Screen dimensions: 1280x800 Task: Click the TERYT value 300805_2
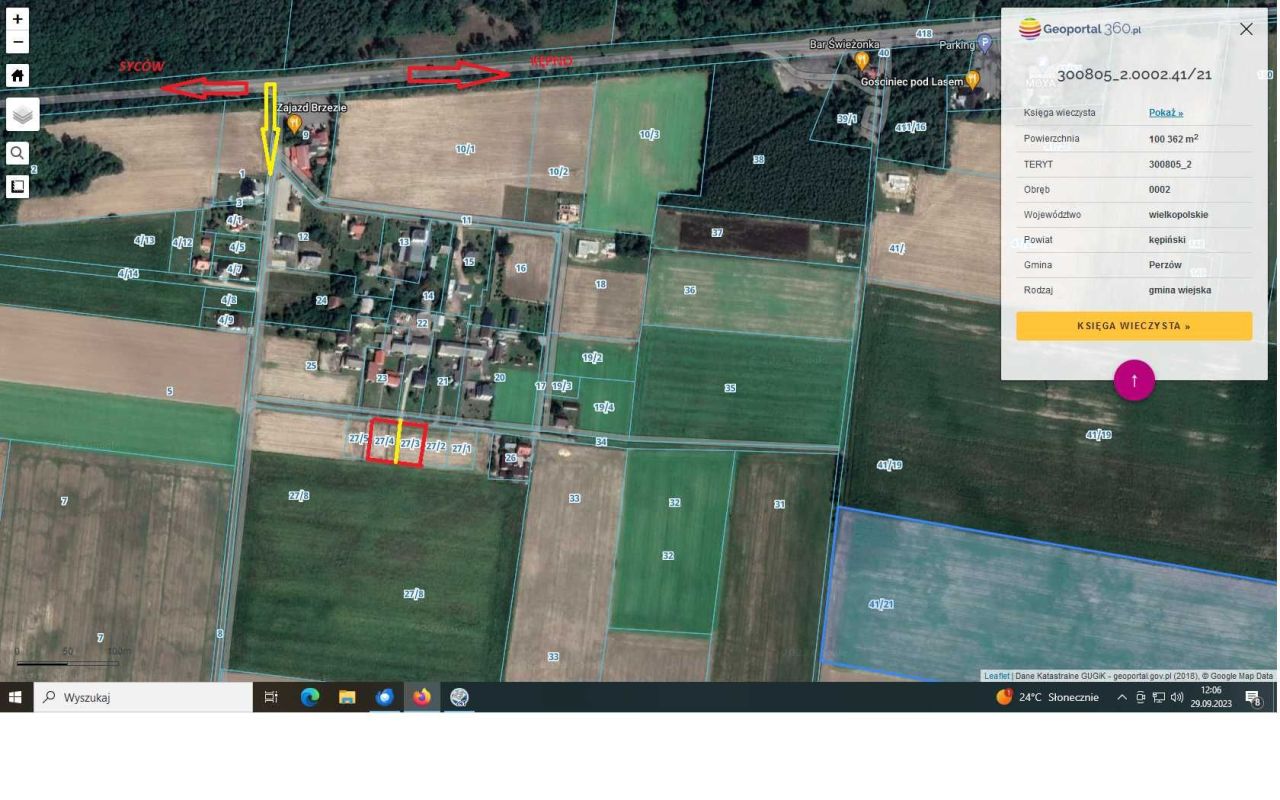(x=1170, y=164)
